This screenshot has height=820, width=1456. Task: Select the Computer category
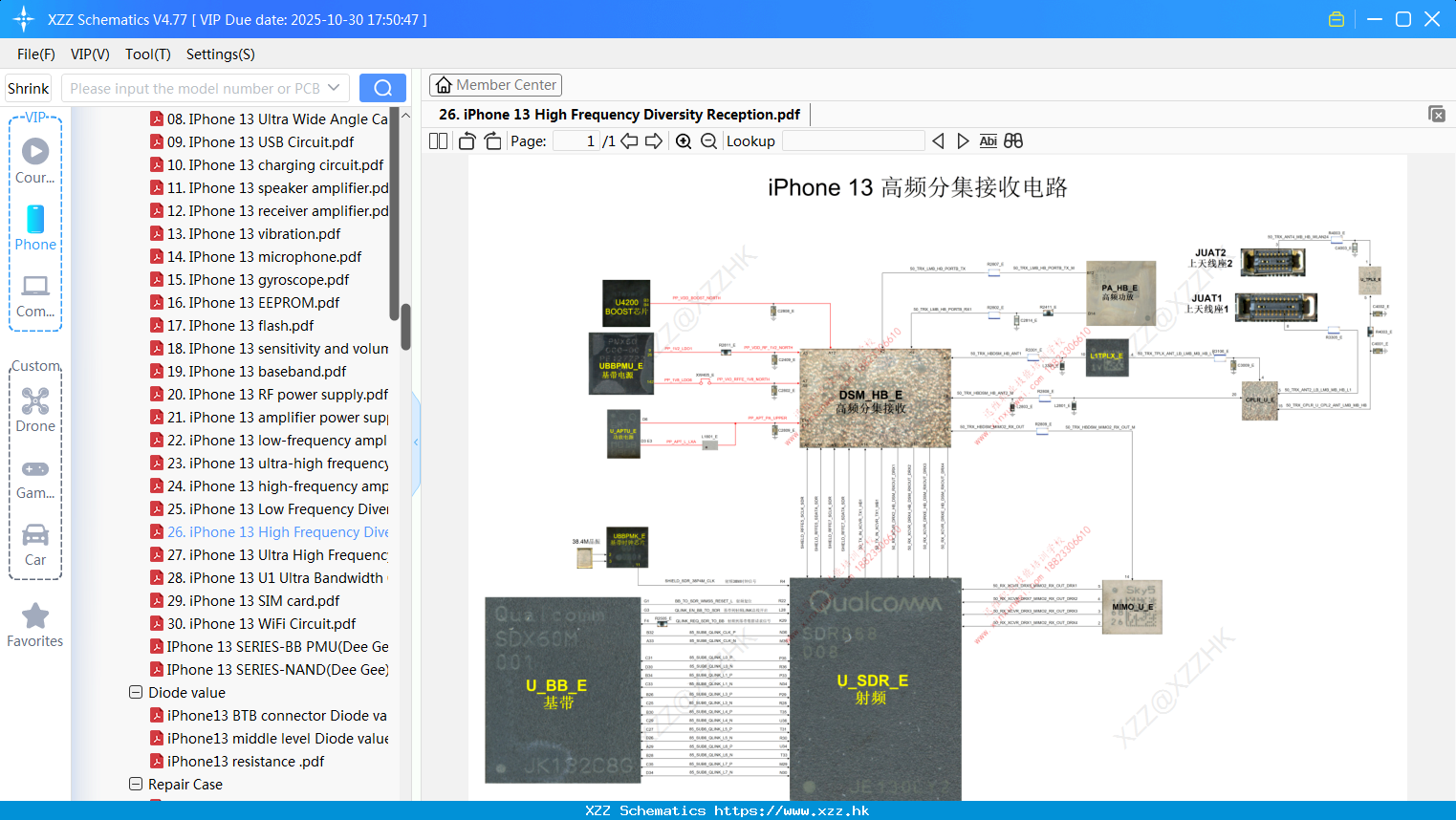(x=35, y=296)
